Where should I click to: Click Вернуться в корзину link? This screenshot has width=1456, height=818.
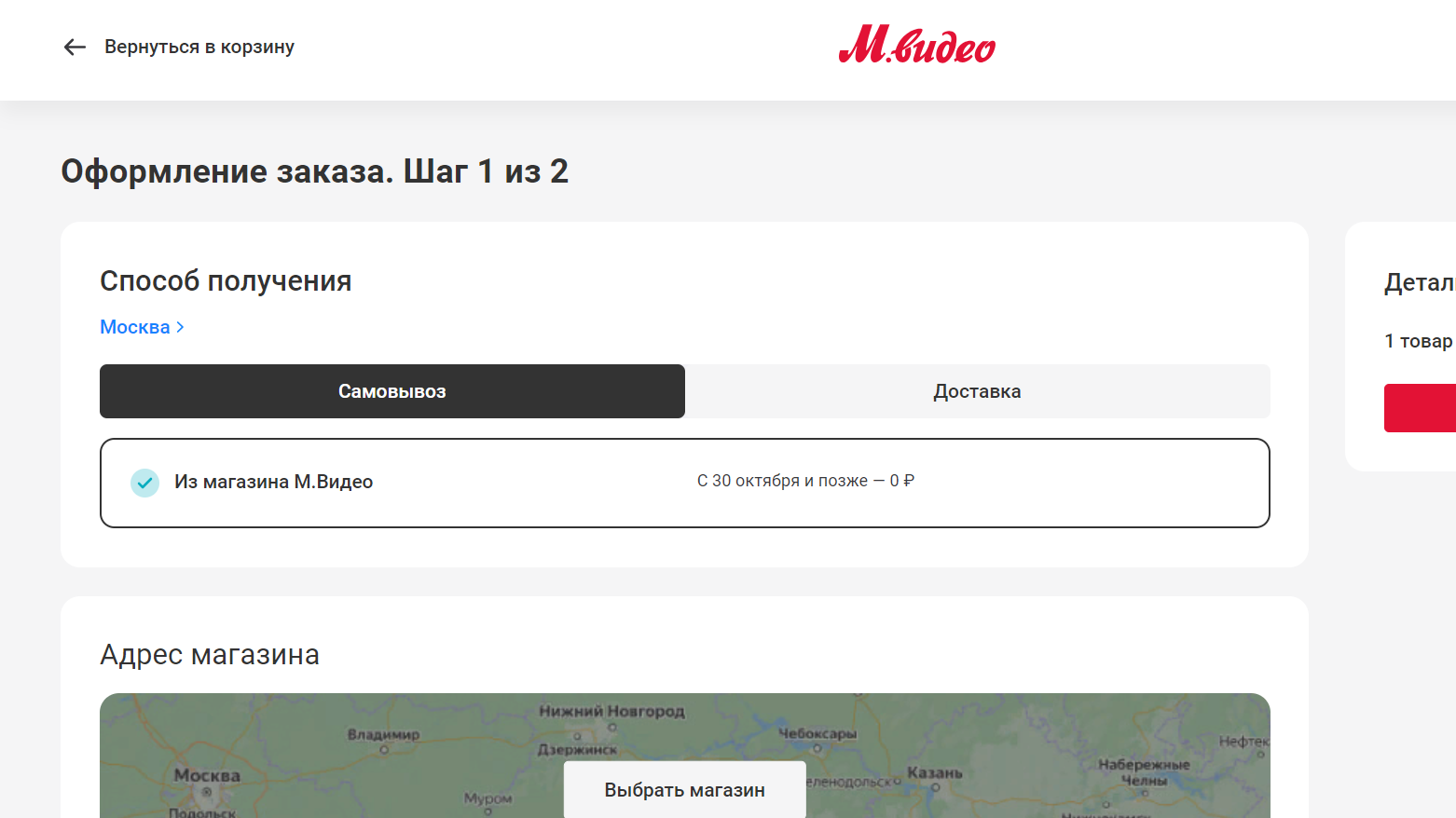tap(199, 47)
